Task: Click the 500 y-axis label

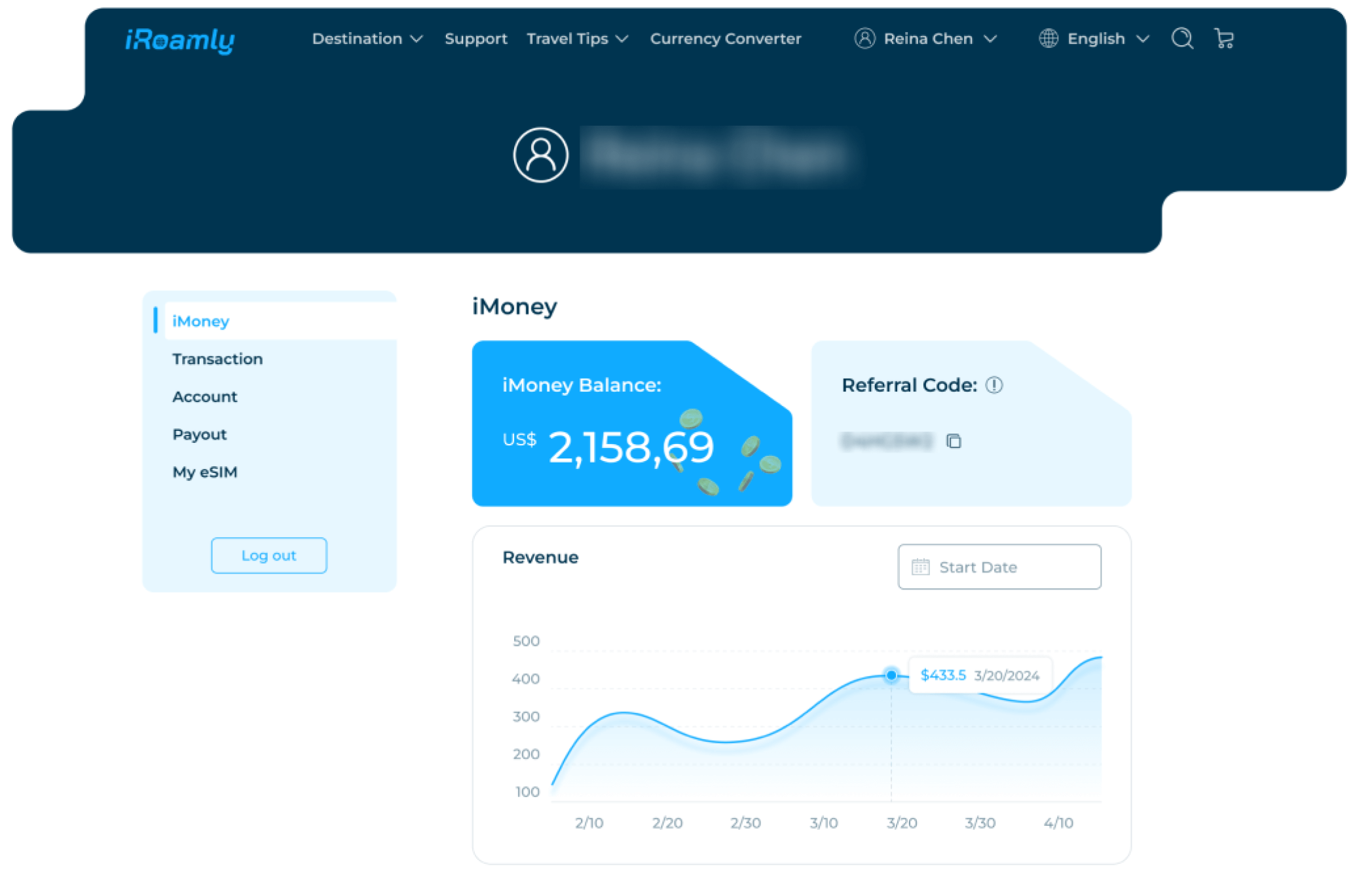Action: click(526, 641)
